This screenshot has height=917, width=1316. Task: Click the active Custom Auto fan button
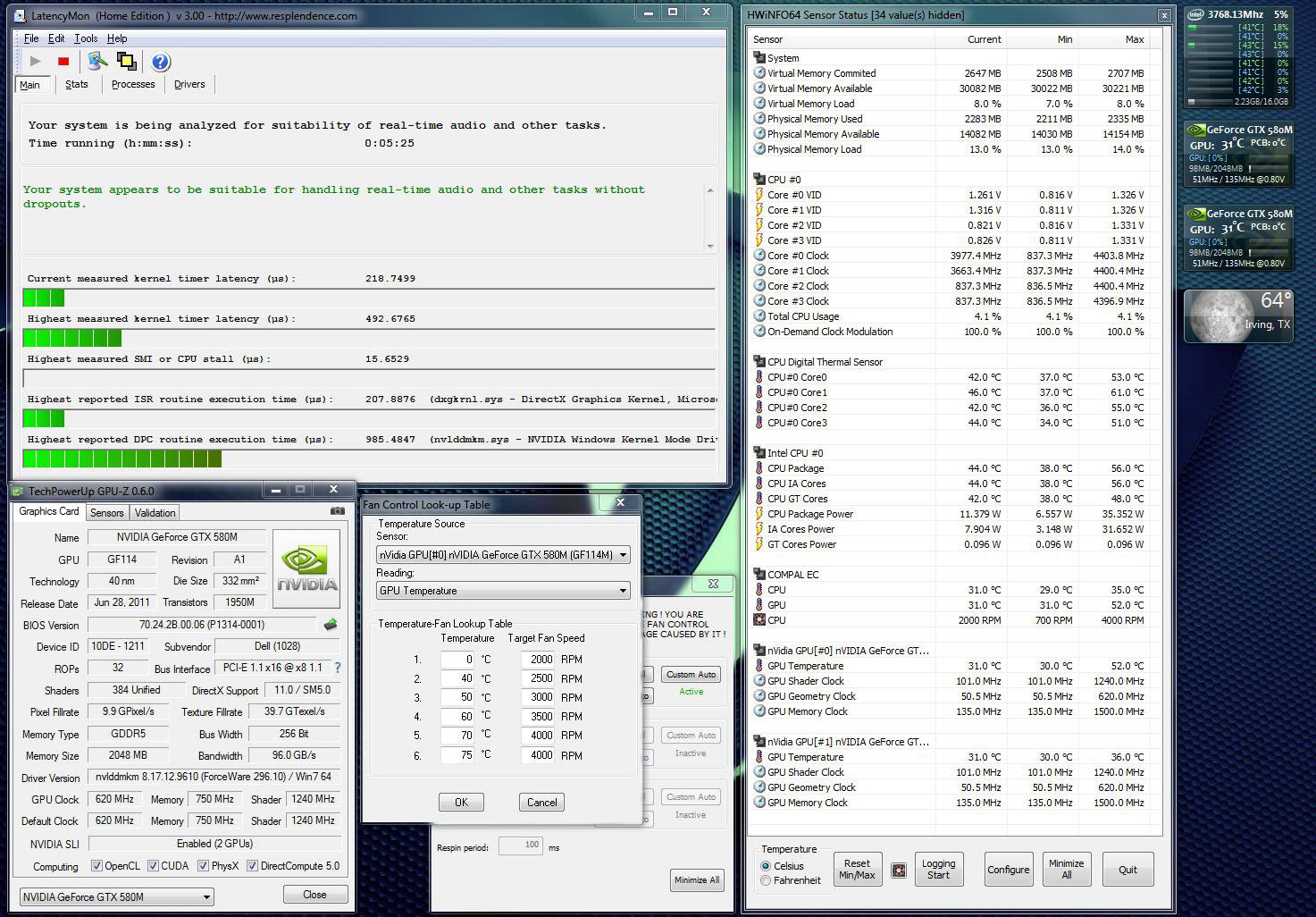(691, 675)
